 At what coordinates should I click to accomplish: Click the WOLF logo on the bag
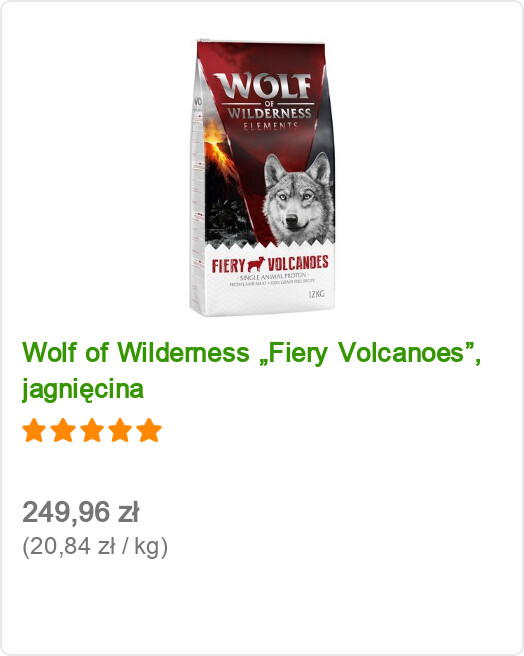pos(262,87)
